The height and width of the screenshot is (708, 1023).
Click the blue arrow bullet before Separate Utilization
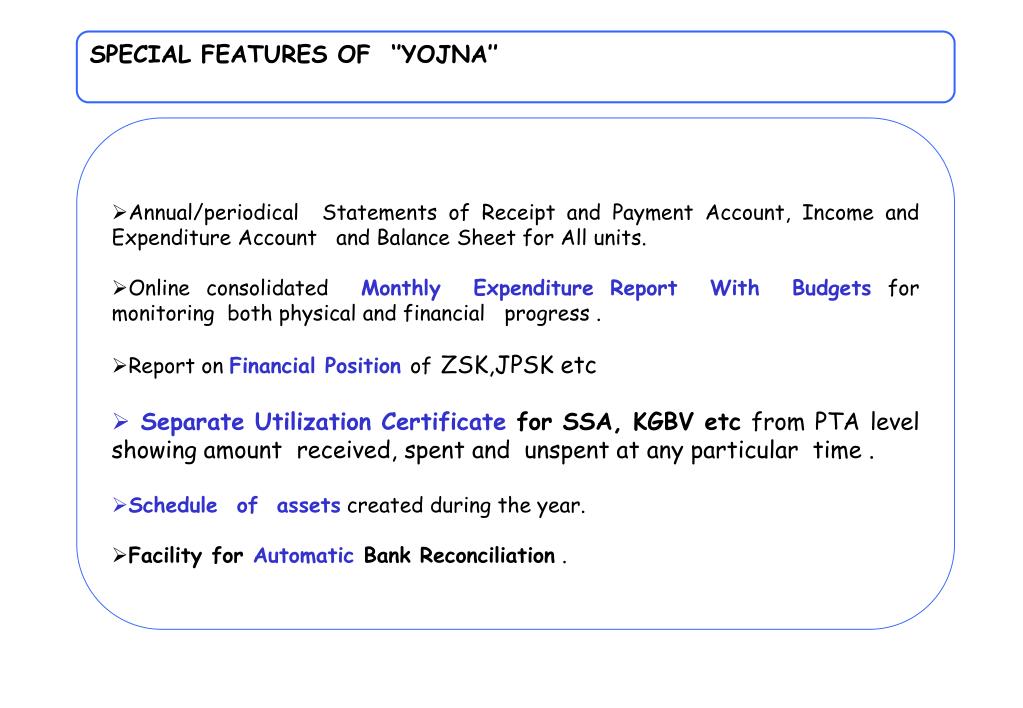click(120, 422)
